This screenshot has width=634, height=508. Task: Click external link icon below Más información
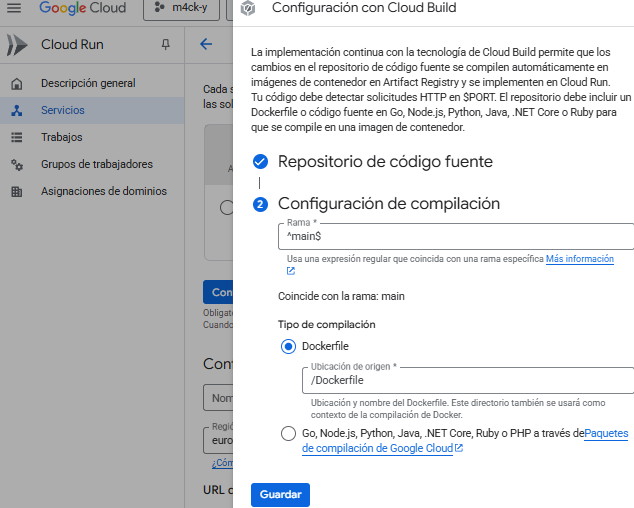click(291, 271)
